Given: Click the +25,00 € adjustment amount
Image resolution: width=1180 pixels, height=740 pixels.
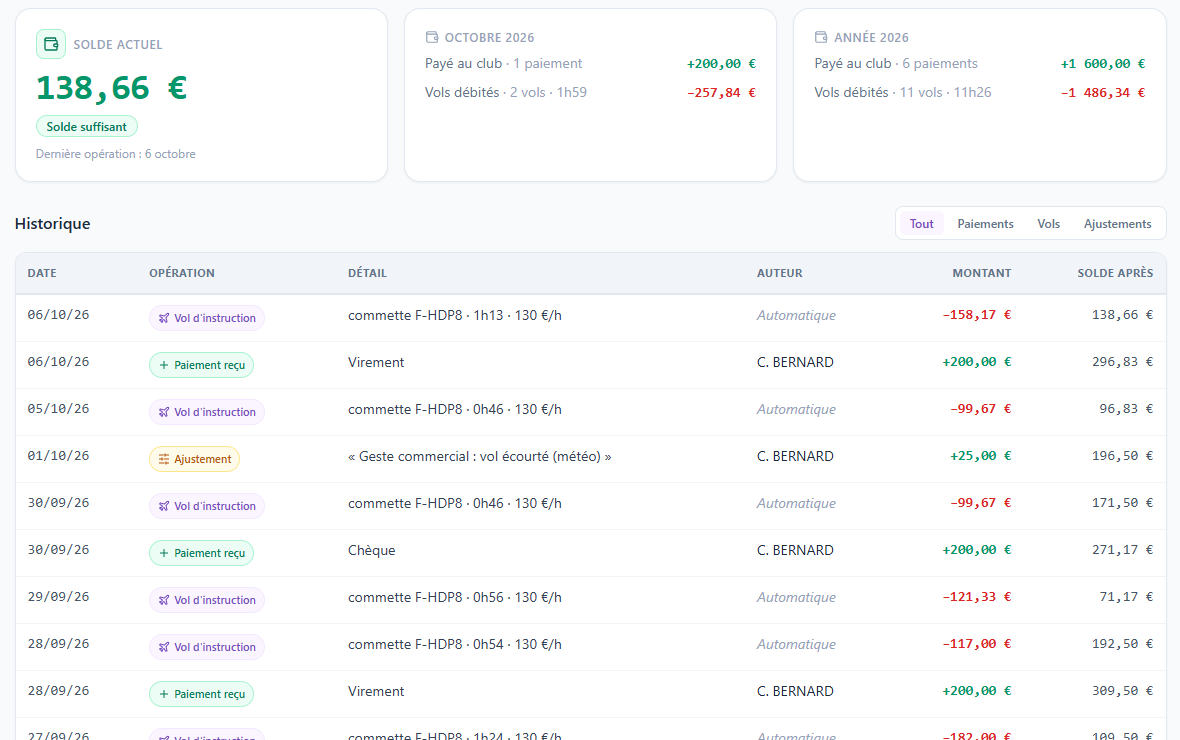Looking at the screenshot, I should pos(981,455).
